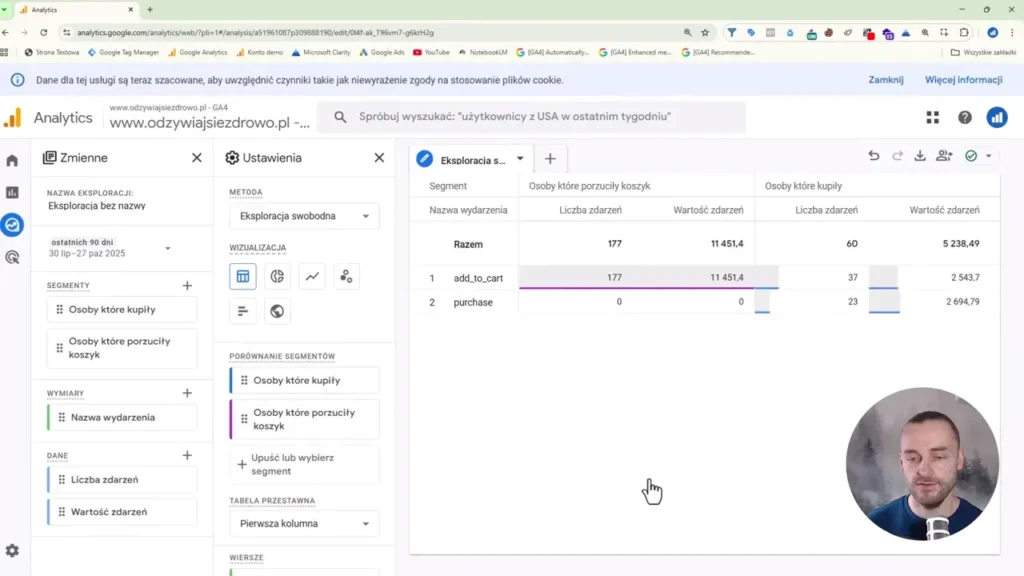Image resolution: width=1024 pixels, height=576 pixels.
Task: Add a new segment with plus icon
Action: pos(187,285)
